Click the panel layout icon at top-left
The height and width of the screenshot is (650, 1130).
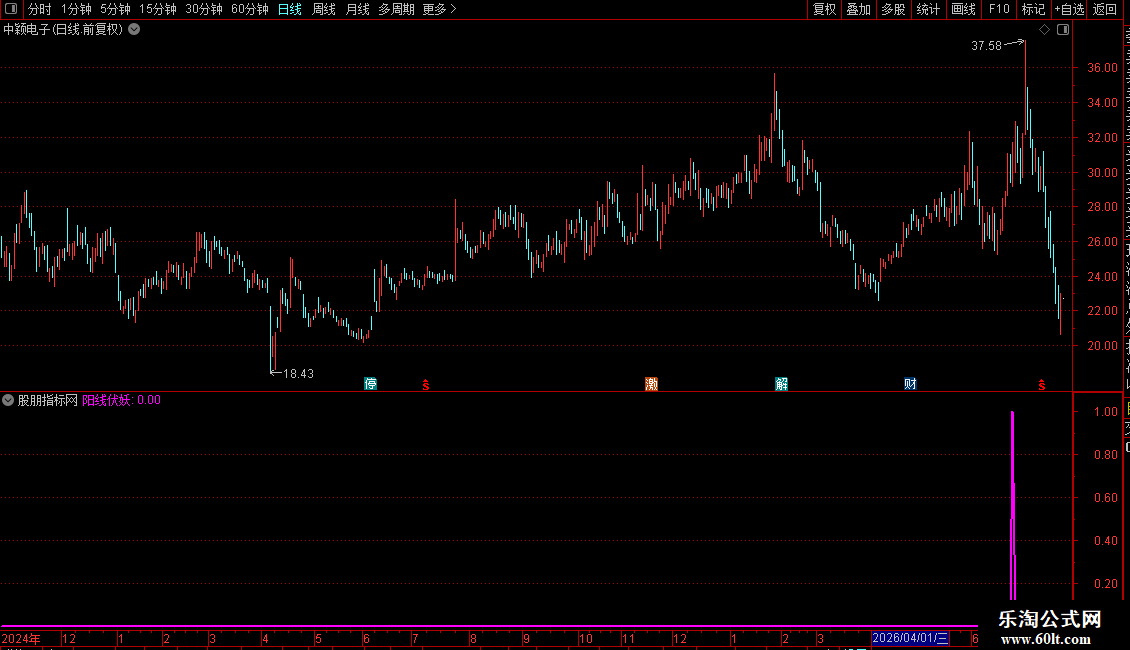pos(11,9)
